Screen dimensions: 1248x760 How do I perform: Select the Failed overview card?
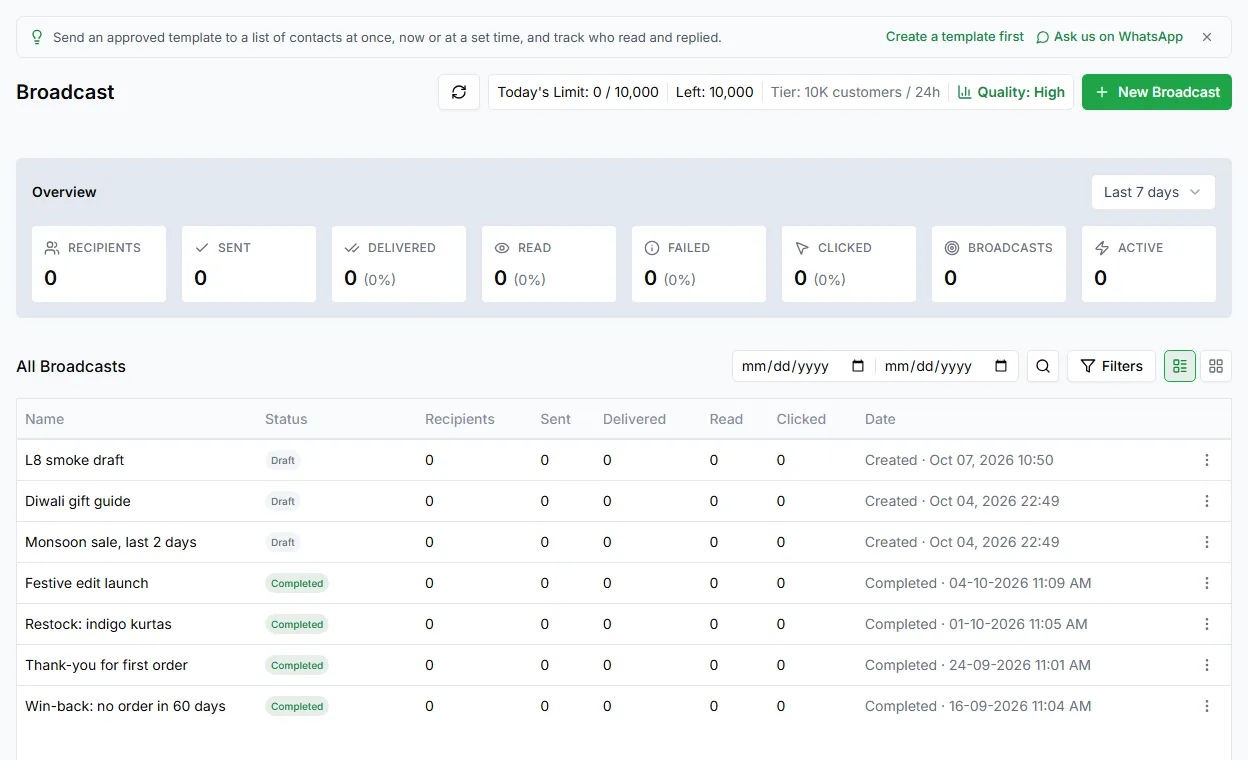[x=699, y=264]
